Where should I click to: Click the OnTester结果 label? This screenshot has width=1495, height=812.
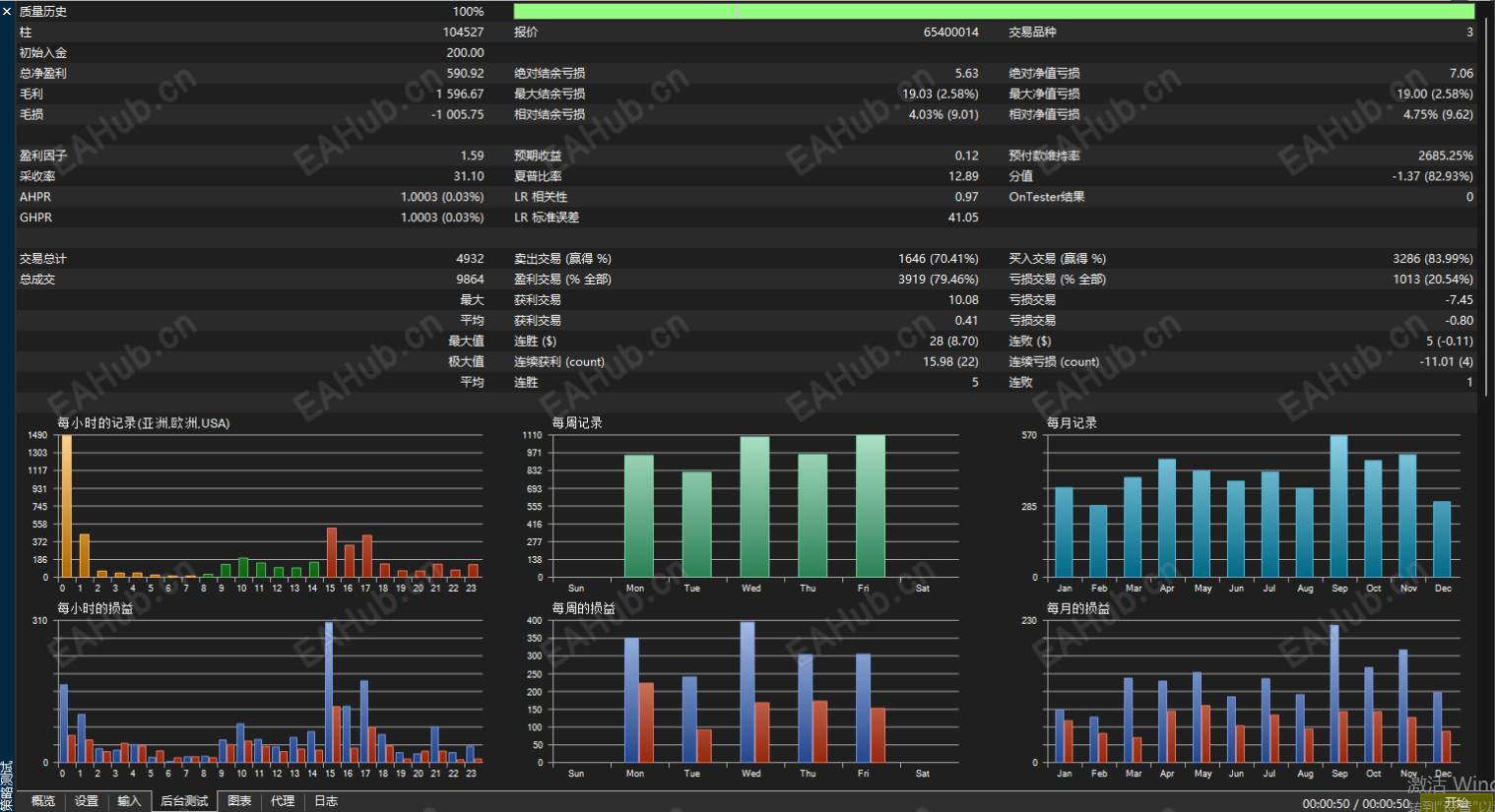(x=1047, y=197)
